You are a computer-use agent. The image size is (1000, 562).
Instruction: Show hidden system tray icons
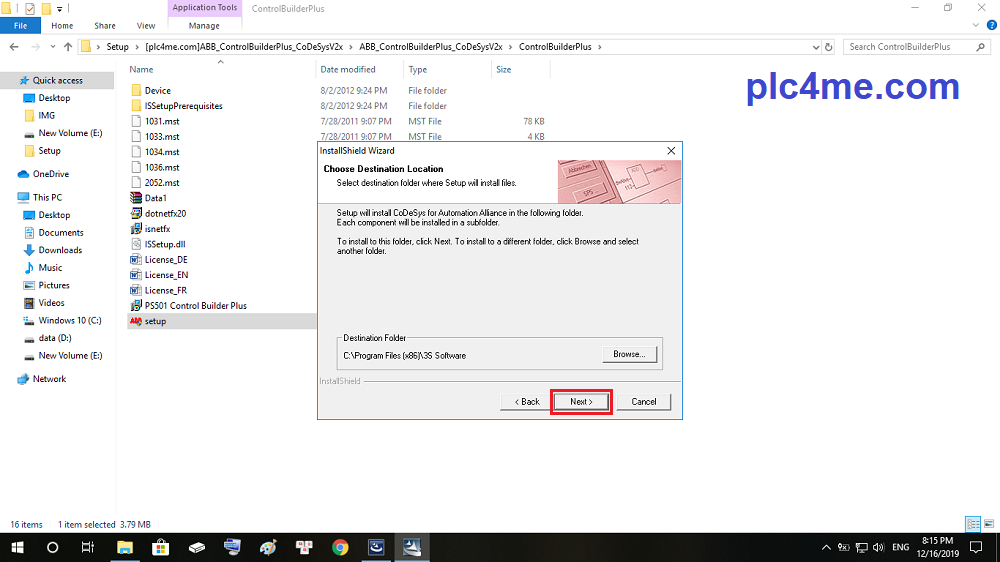(825, 547)
